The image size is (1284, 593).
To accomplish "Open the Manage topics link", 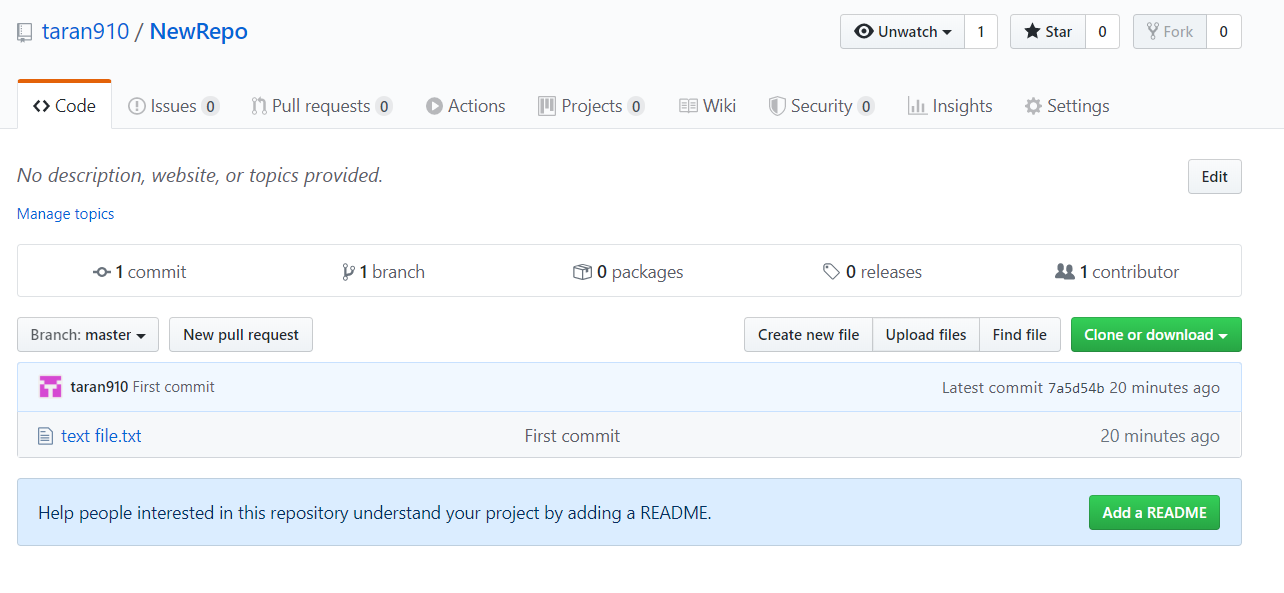I will tap(66, 214).
